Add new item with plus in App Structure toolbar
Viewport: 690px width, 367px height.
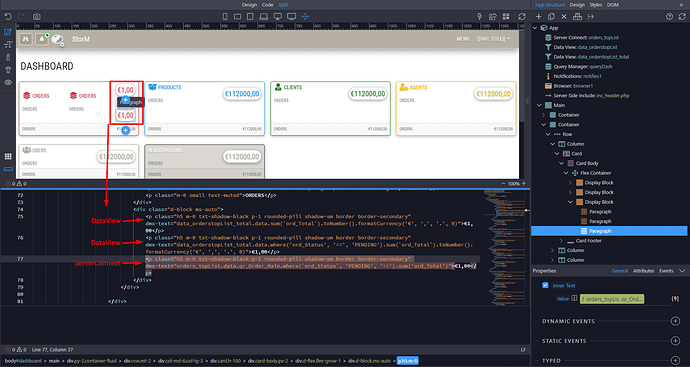click(538, 16)
